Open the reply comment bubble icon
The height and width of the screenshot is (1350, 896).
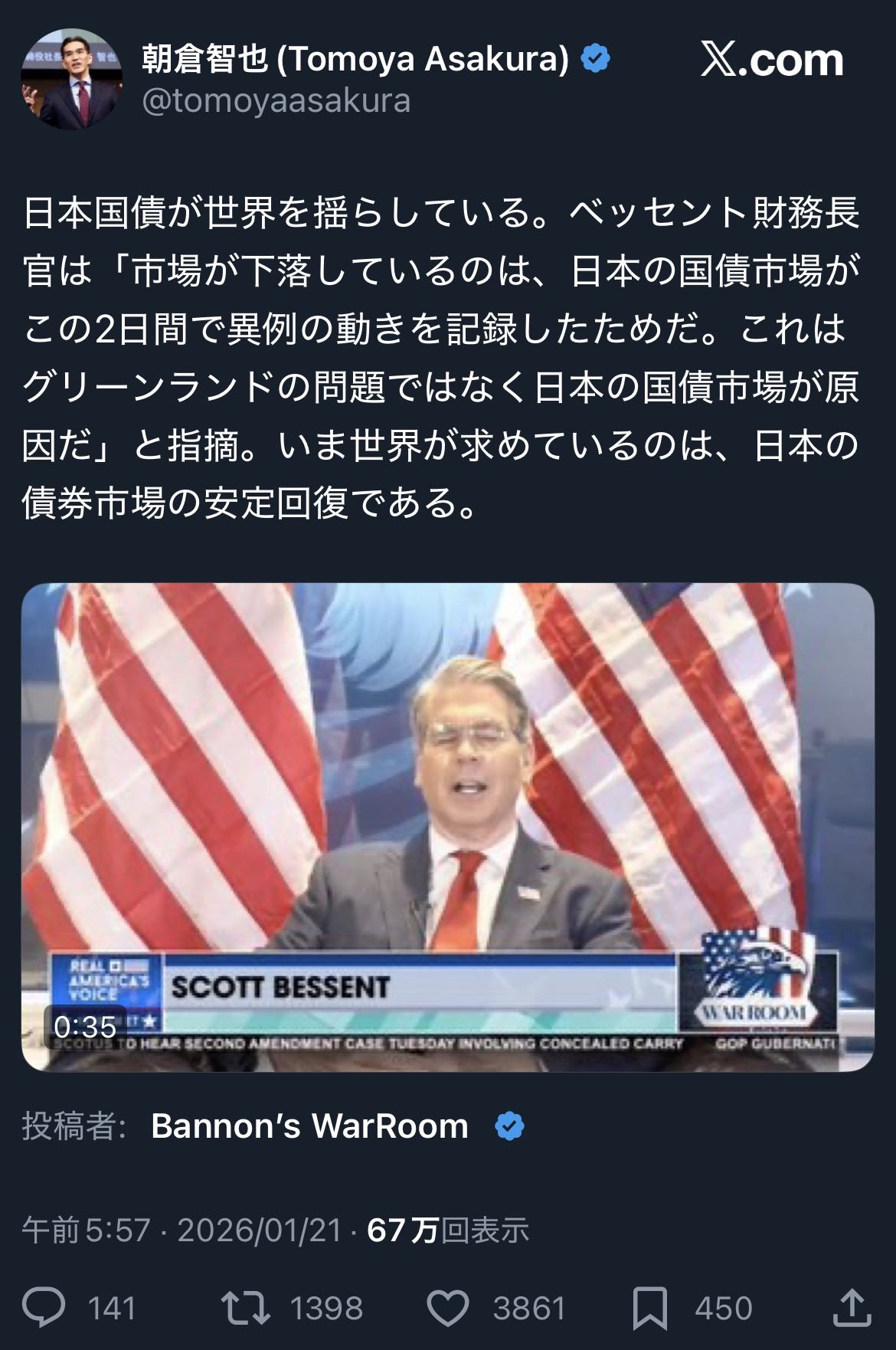[x=44, y=1308]
